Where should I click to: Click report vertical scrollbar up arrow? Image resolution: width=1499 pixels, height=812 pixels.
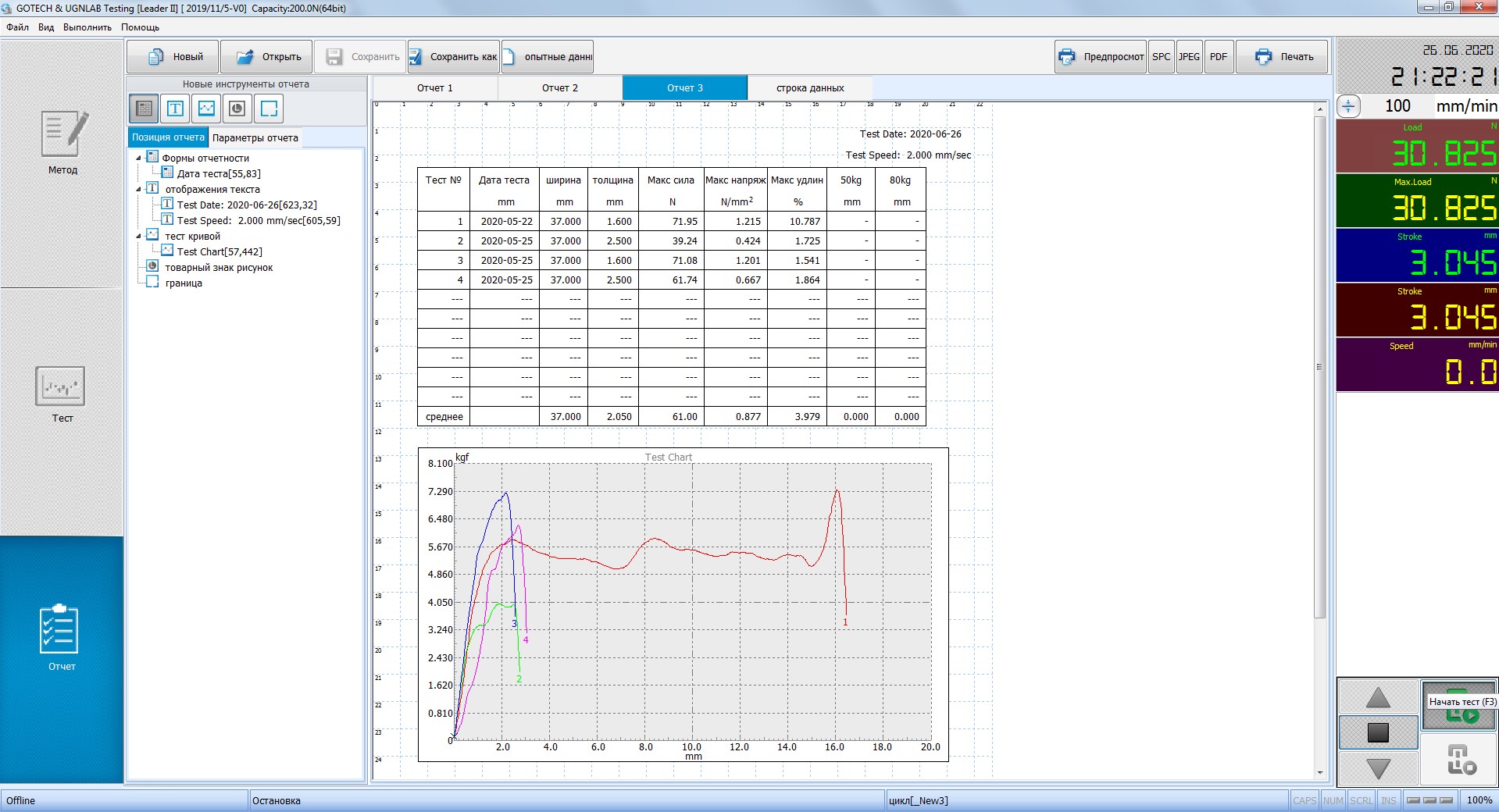click(x=1320, y=109)
